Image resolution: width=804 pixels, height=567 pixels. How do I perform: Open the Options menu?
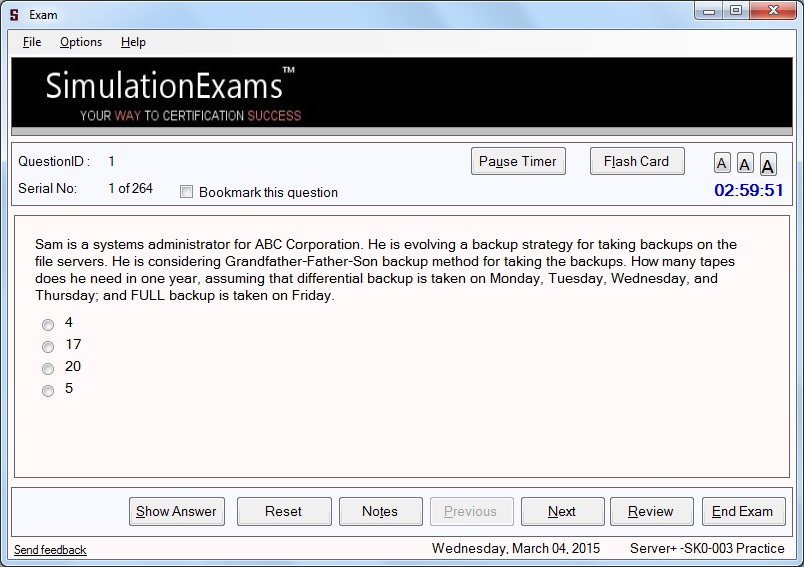81,42
